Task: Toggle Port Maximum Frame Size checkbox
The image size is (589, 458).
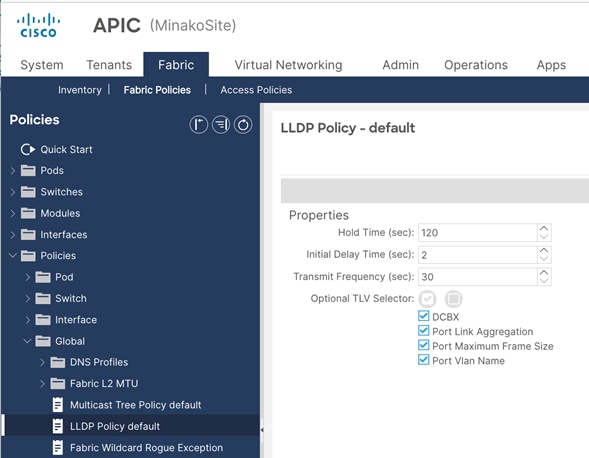Action: pyautogui.click(x=423, y=345)
